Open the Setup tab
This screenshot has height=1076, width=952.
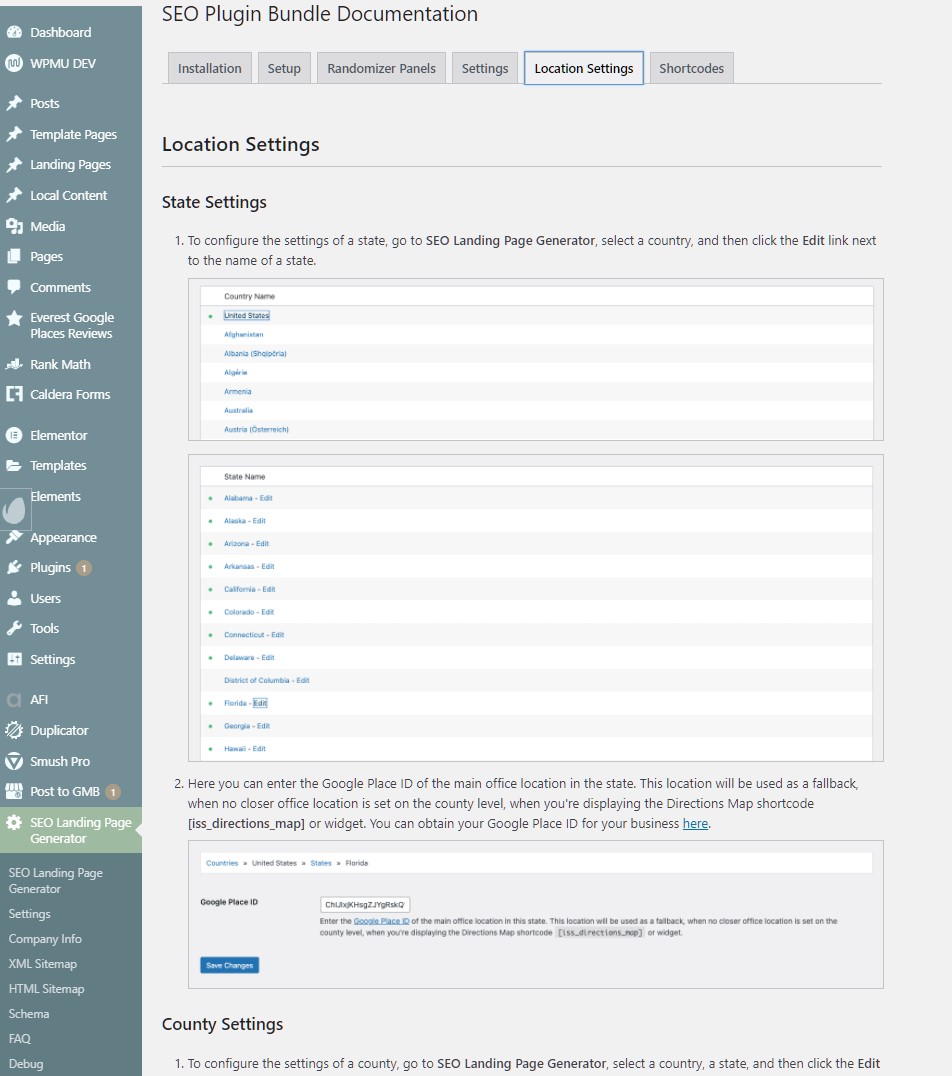tap(284, 69)
